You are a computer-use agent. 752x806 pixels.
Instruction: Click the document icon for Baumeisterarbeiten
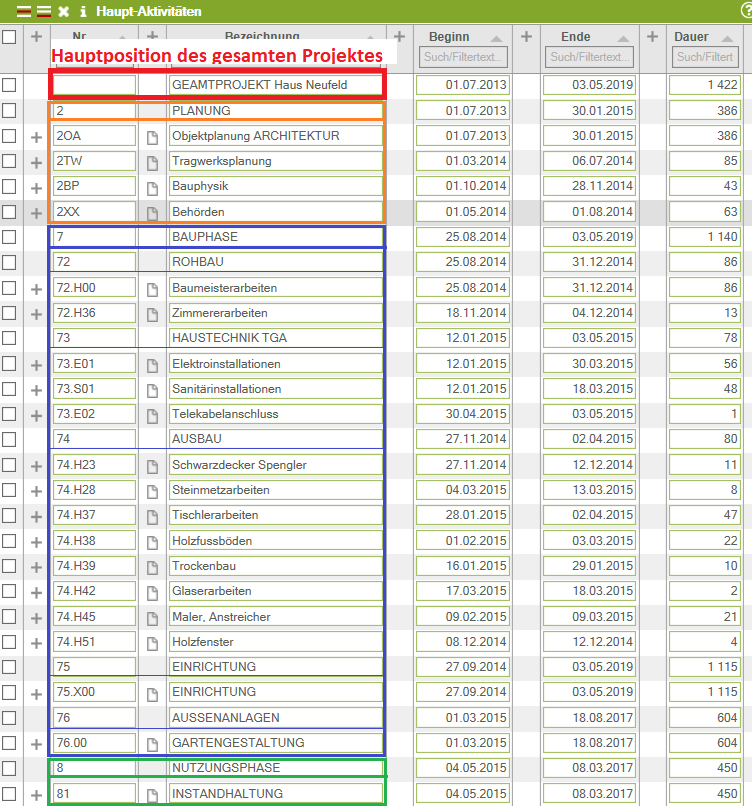tap(153, 289)
